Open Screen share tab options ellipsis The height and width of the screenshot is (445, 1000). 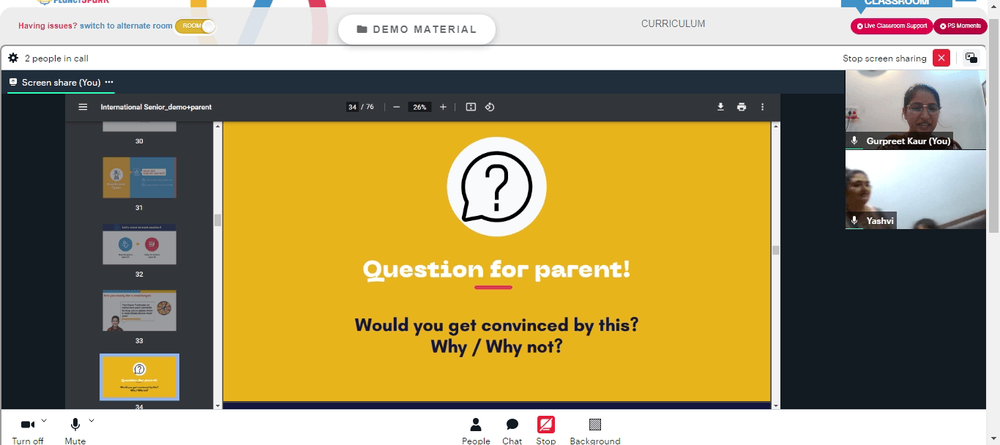[x=109, y=82]
